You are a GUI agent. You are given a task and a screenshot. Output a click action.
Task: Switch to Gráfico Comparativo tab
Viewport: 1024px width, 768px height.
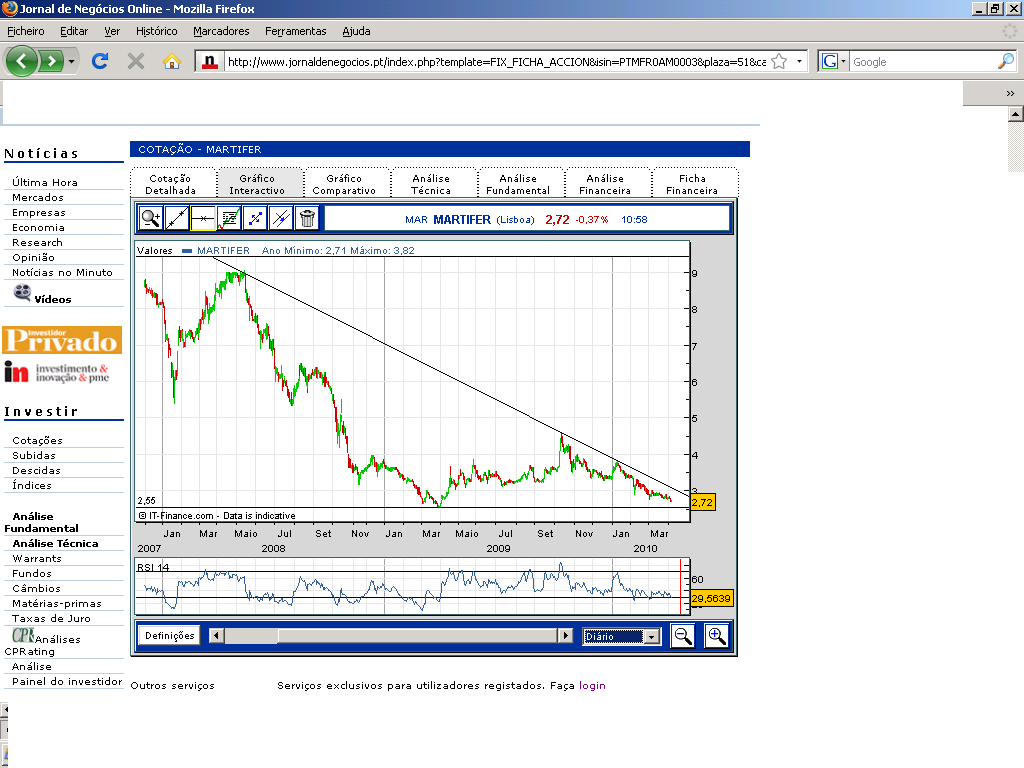pyautogui.click(x=344, y=184)
